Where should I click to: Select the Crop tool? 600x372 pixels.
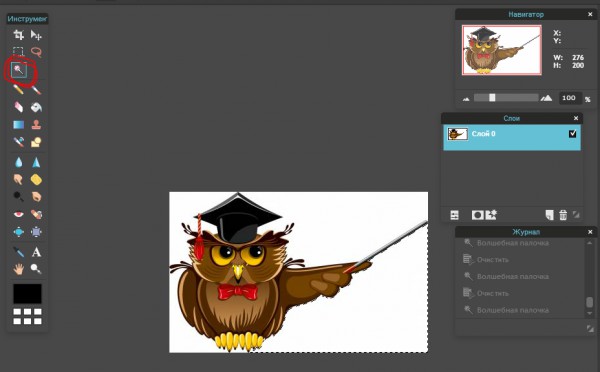[18, 35]
